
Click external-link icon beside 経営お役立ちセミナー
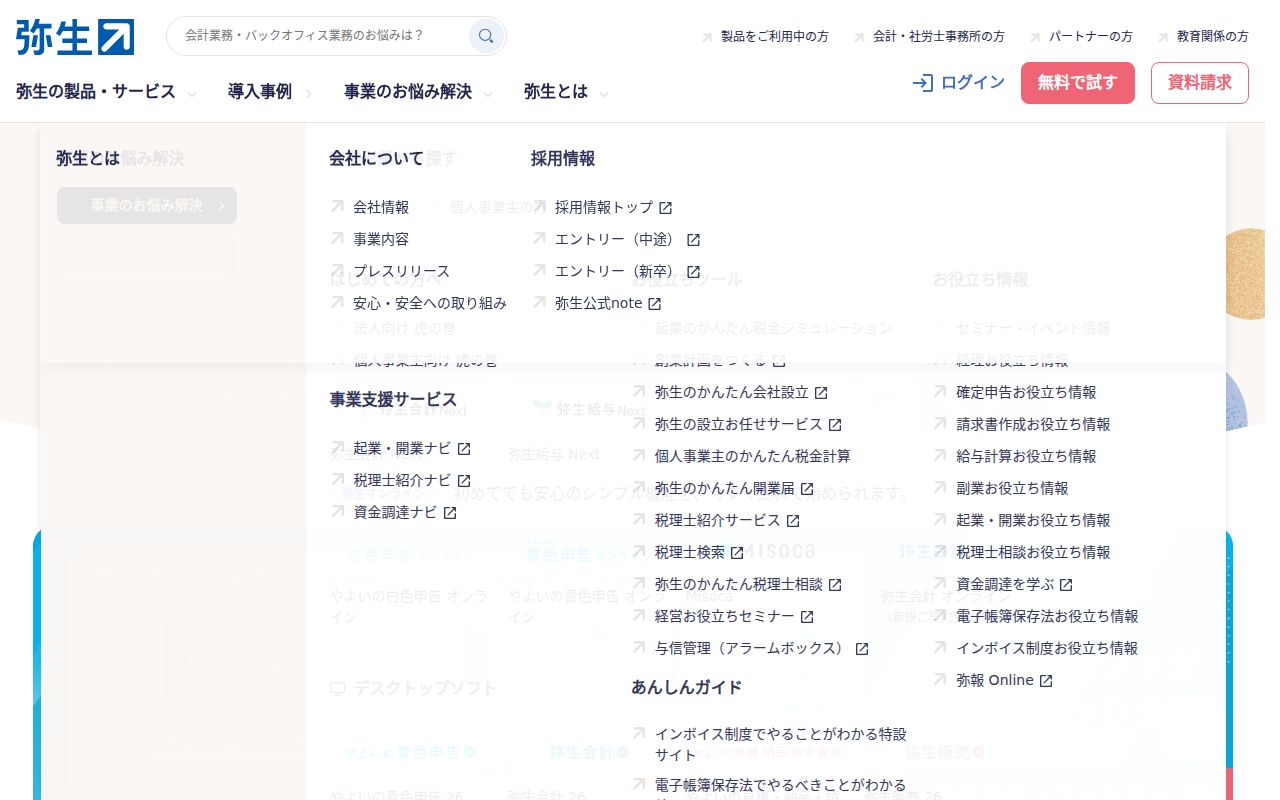coord(807,617)
